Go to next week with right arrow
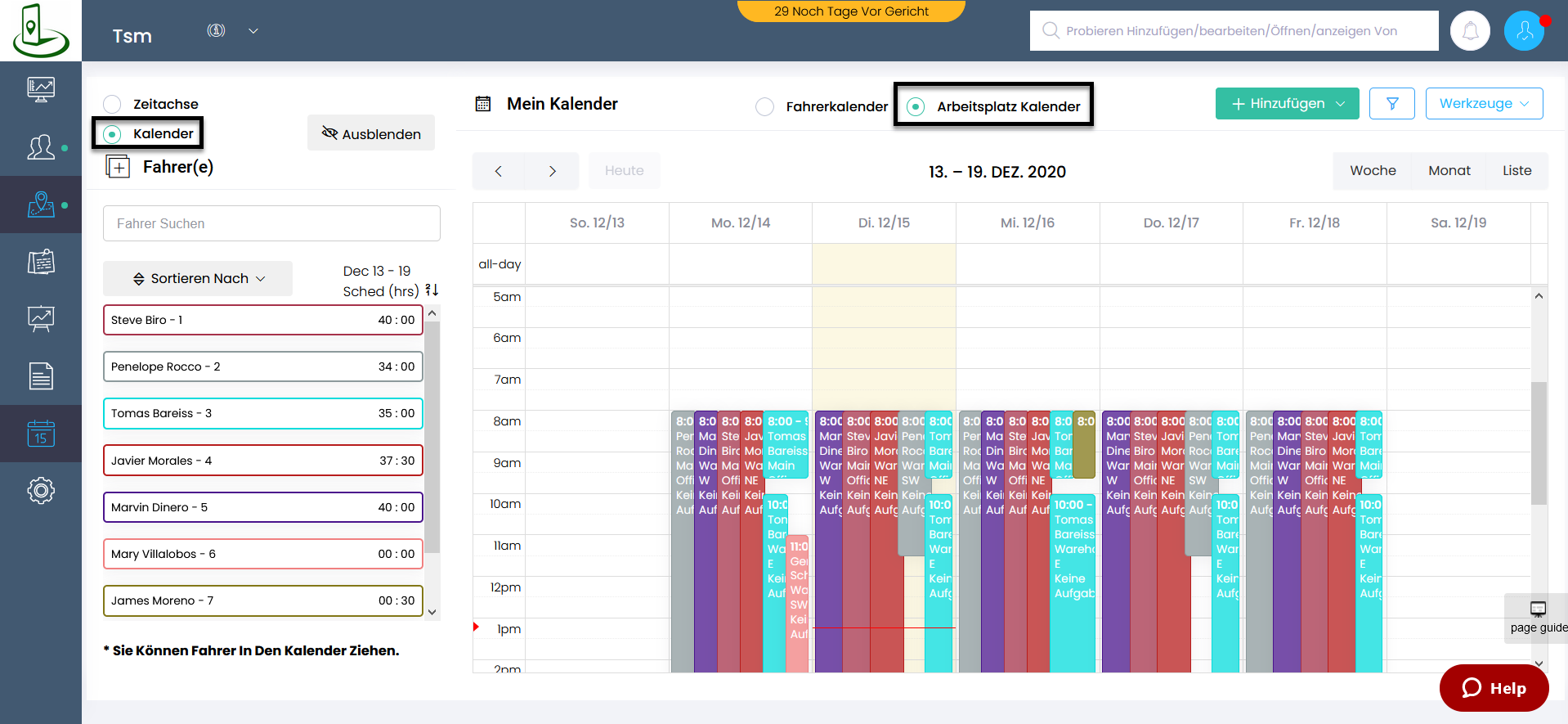1568x724 pixels. coord(552,171)
